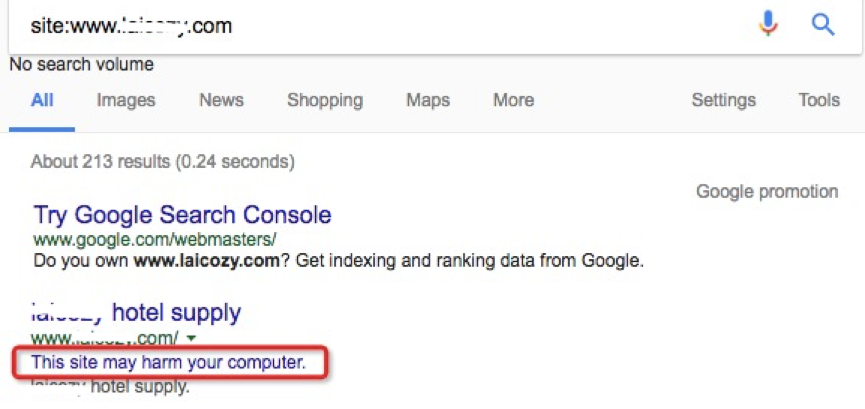The height and width of the screenshot is (409, 865).
Task: Click the hotel supply result's green URL
Action: pyautogui.click(x=105, y=339)
